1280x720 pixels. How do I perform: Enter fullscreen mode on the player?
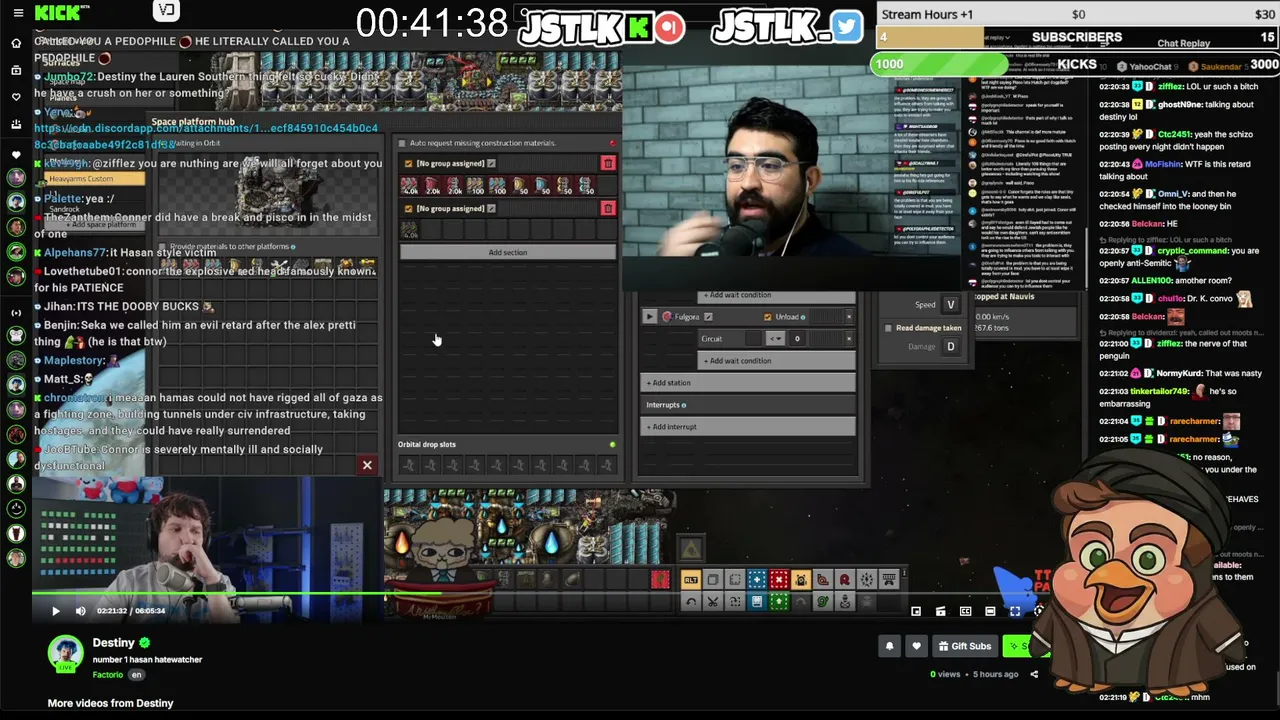(x=1015, y=611)
